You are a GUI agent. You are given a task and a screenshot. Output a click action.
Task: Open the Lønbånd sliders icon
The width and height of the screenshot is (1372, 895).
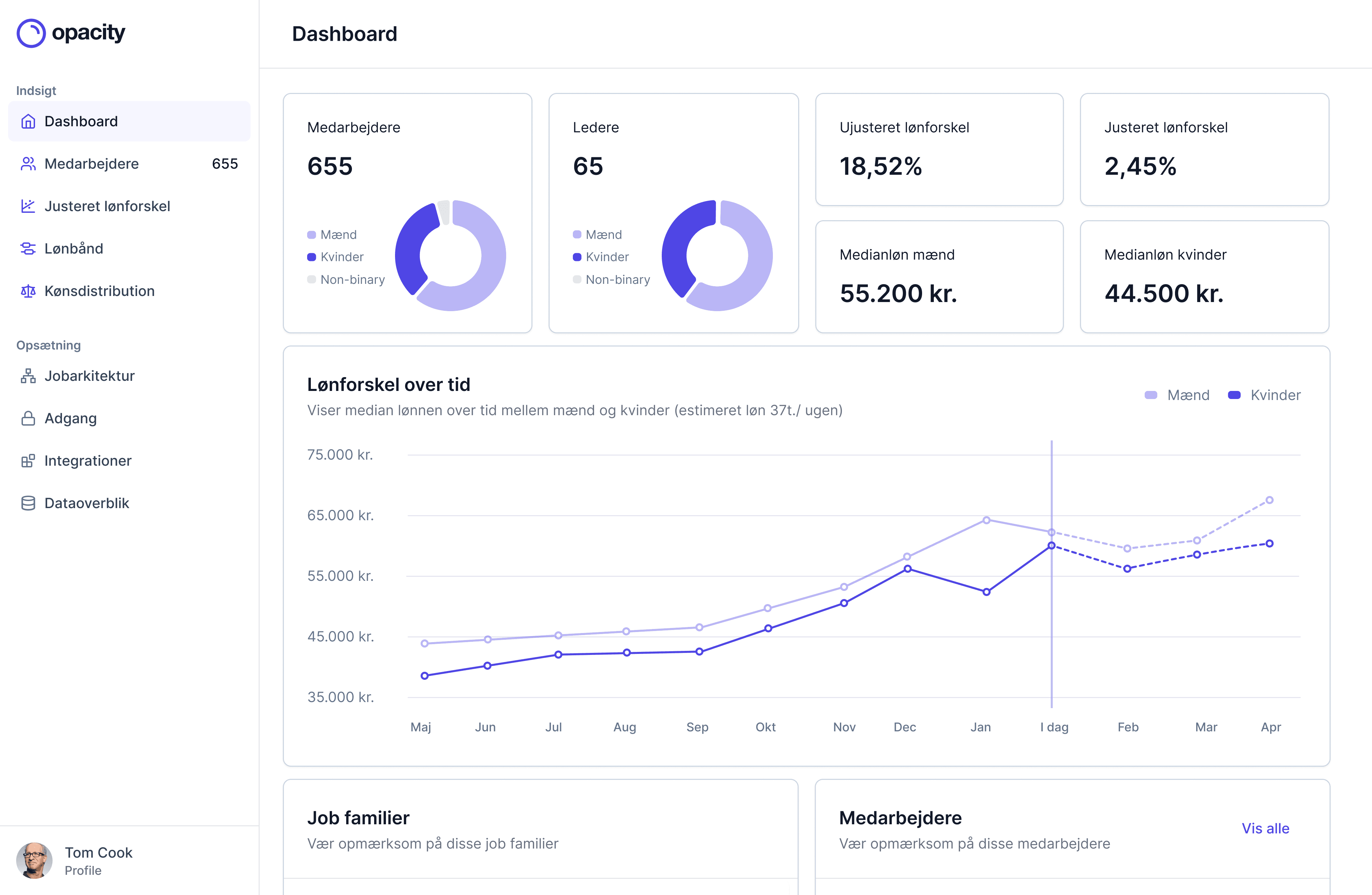pos(28,248)
